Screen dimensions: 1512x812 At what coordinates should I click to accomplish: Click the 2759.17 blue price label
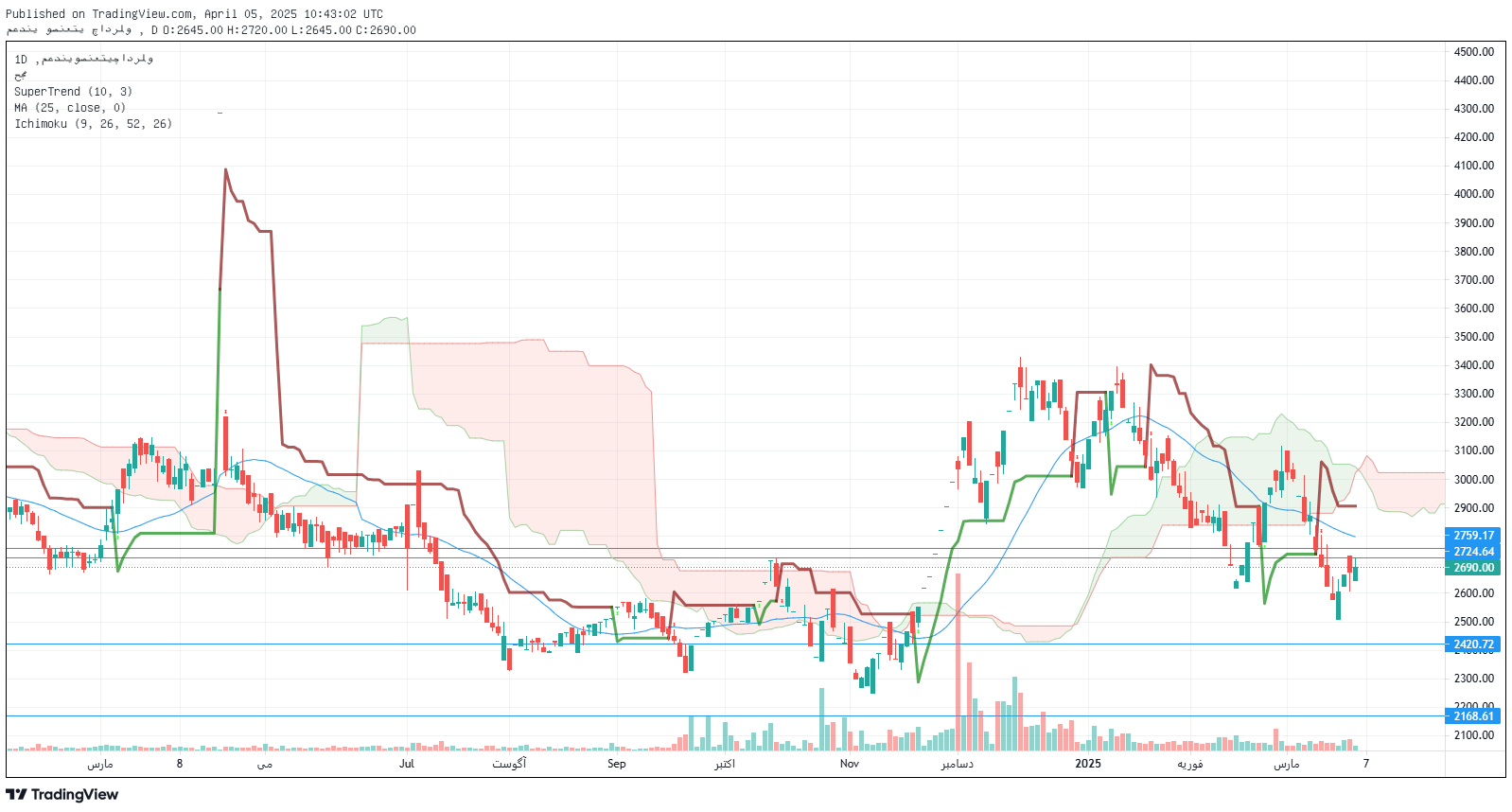pos(1473,536)
